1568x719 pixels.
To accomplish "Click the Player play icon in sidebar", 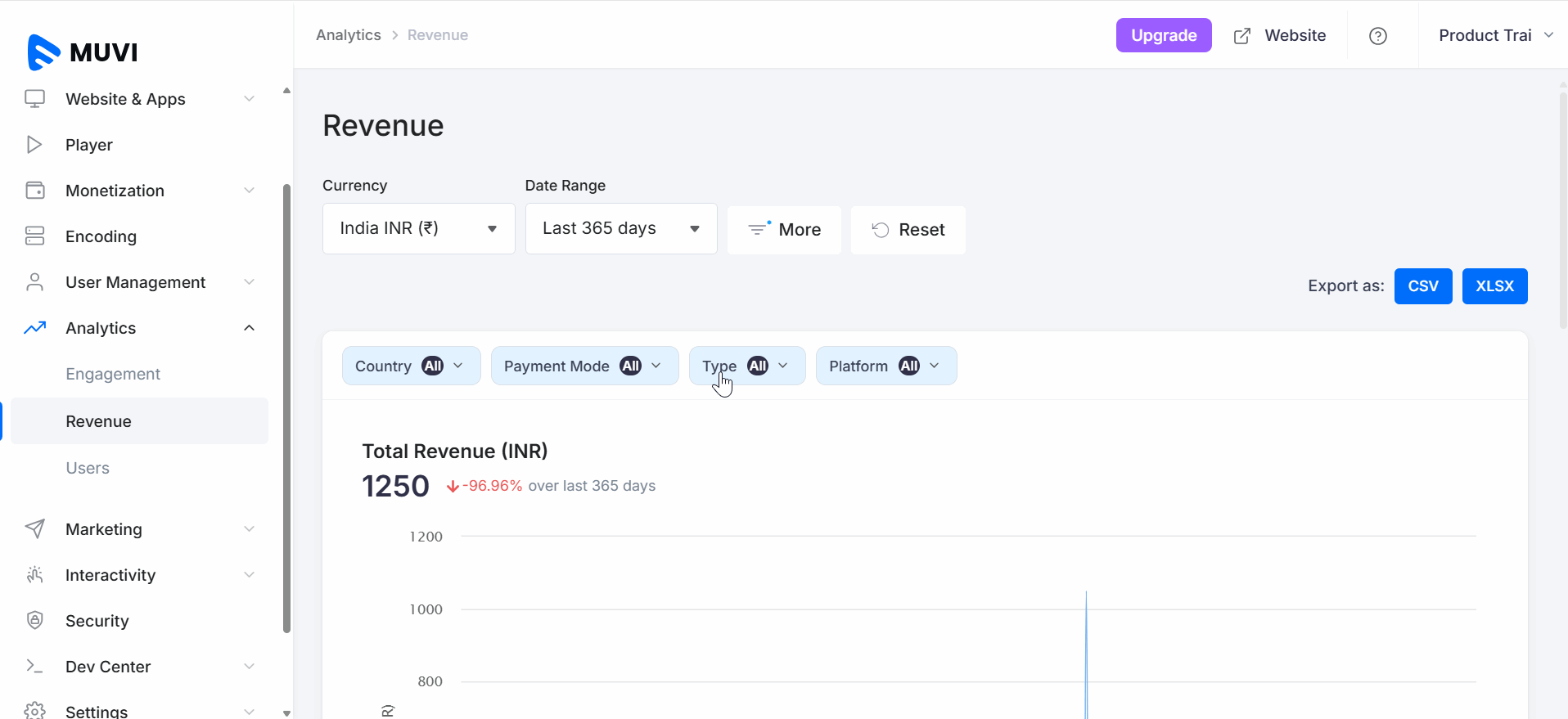I will (34, 145).
